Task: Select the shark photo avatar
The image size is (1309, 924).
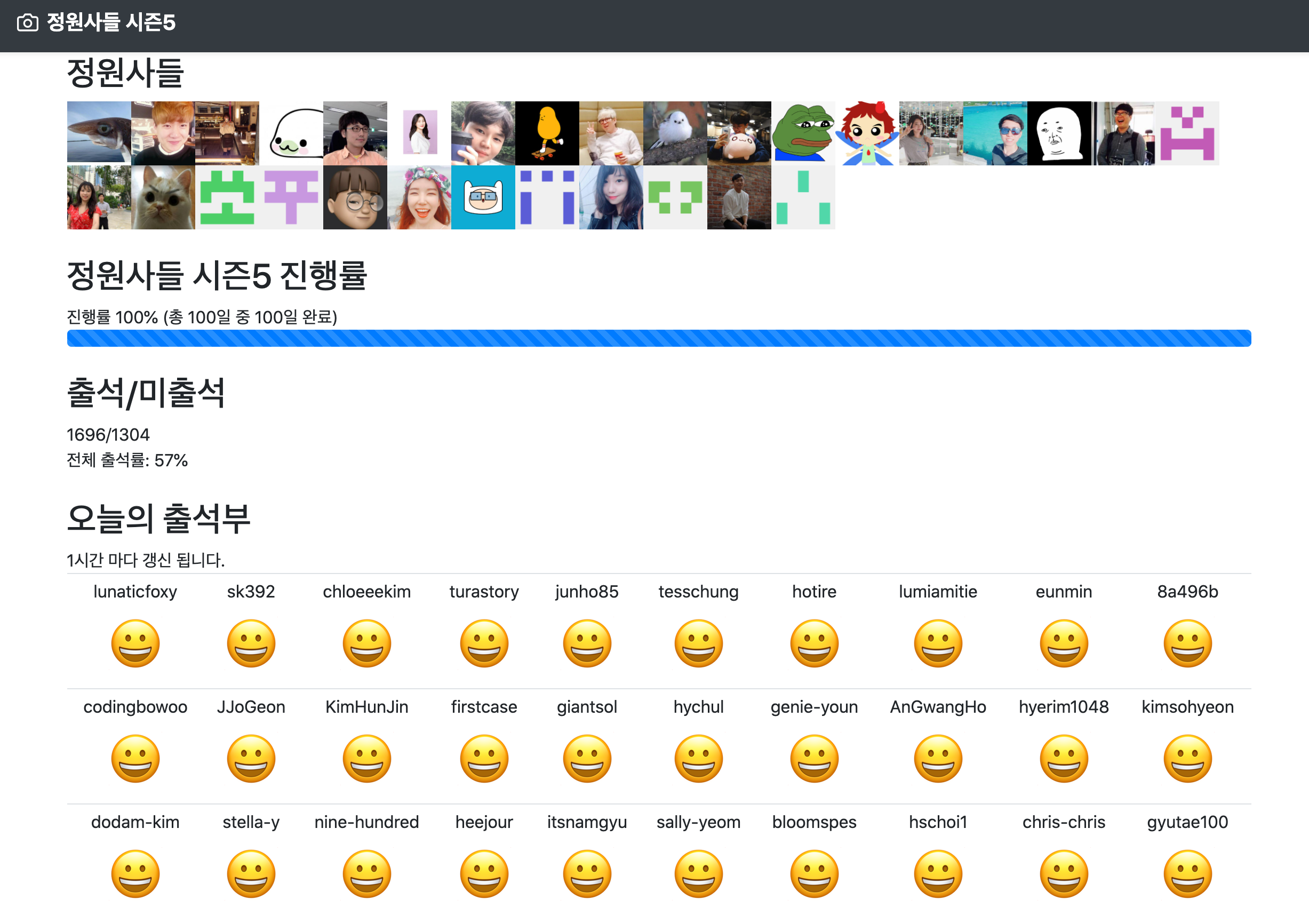Action: tap(99, 133)
